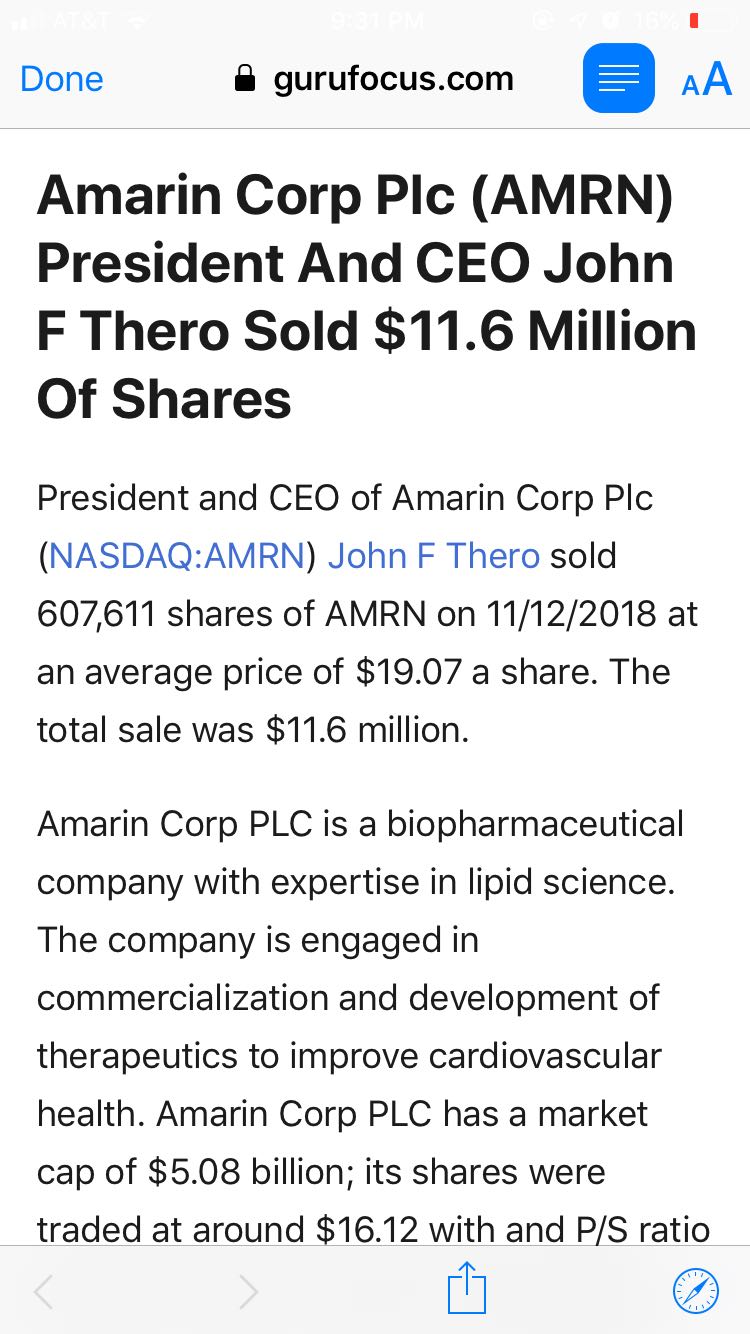Screen dimensions: 750x1334
Task: Tap the 16% battery percentage
Action: tap(656, 21)
